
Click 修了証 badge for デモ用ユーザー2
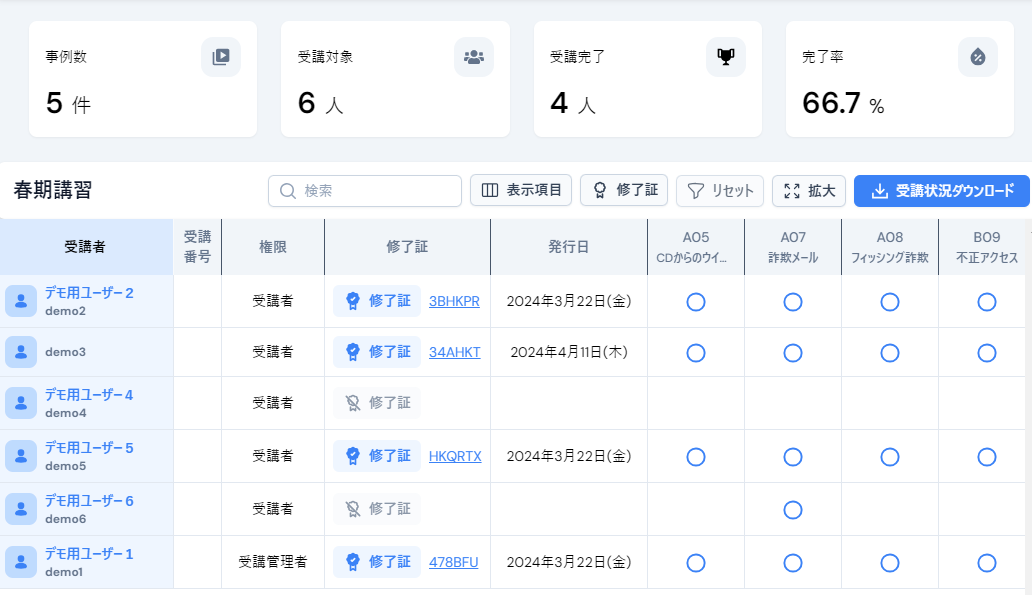point(377,301)
